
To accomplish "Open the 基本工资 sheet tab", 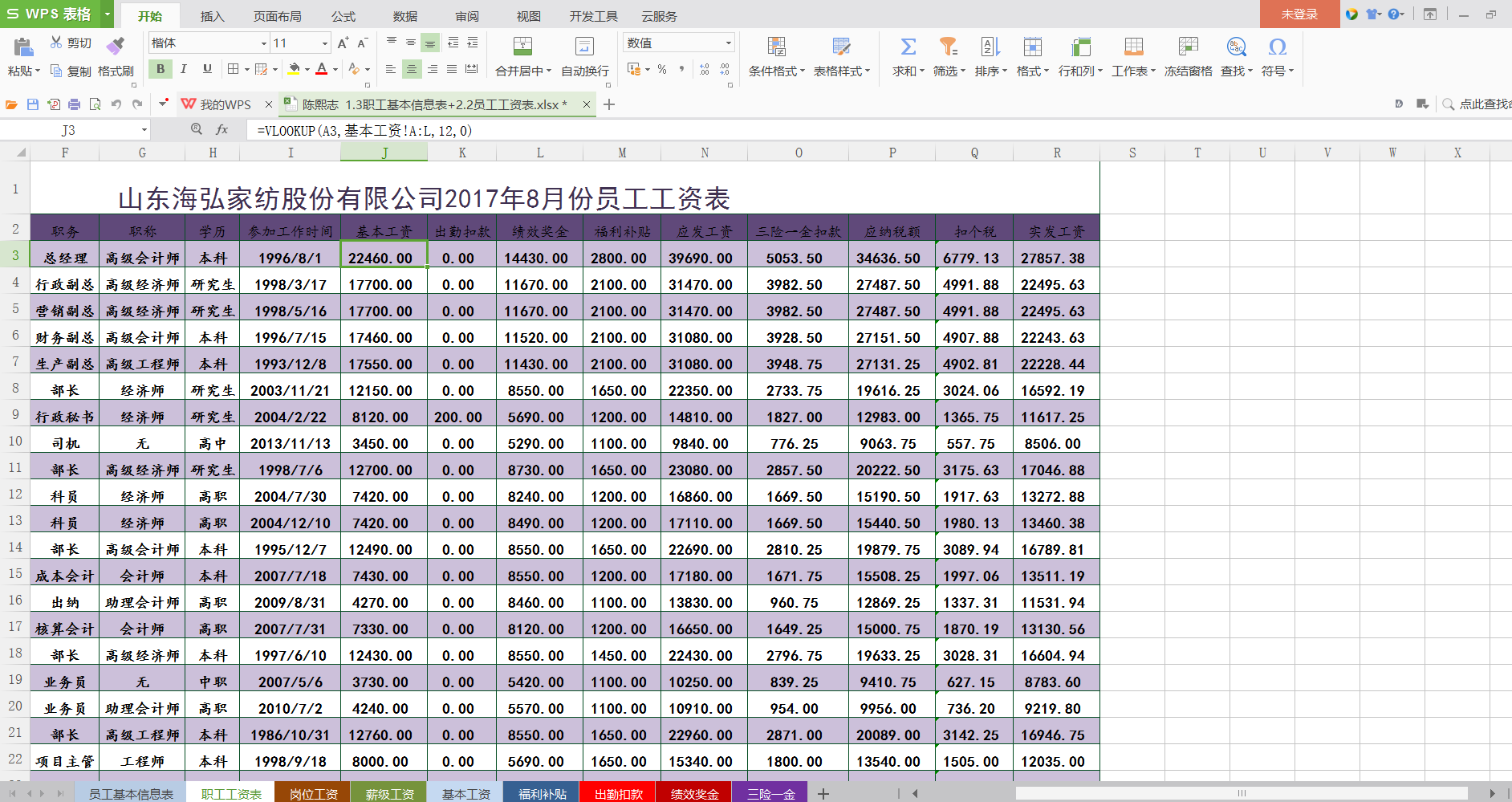I will coord(466,794).
